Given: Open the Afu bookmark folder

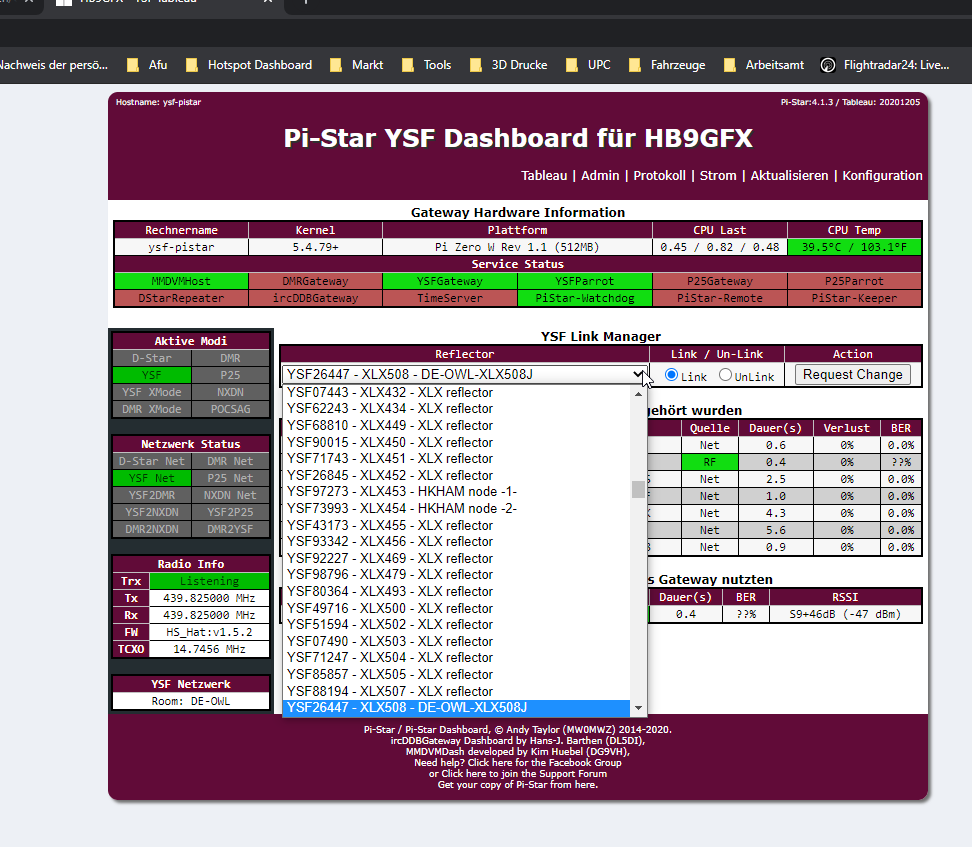Looking at the screenshot, I should (x=148, y=65).
